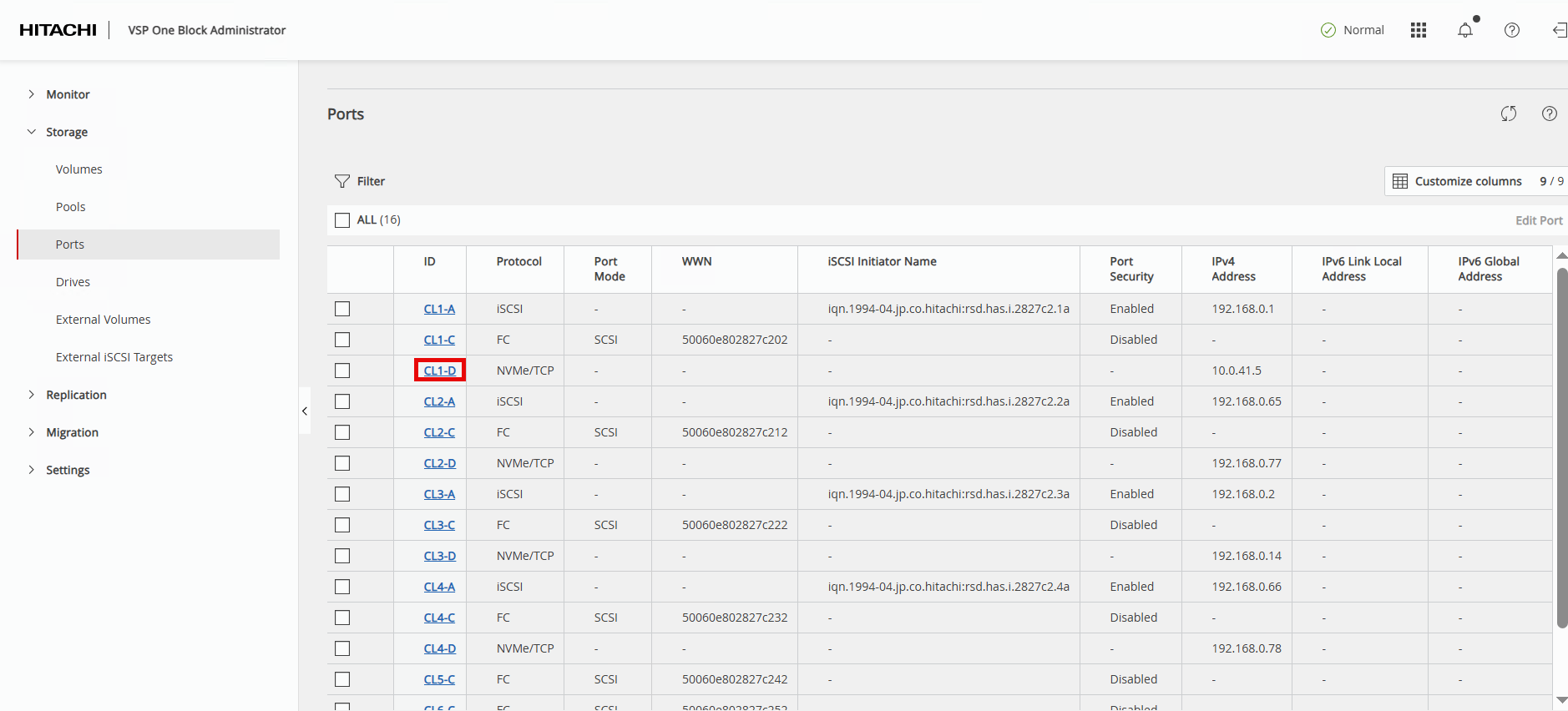Click the logout icon in header

(x=1558, y=30)
